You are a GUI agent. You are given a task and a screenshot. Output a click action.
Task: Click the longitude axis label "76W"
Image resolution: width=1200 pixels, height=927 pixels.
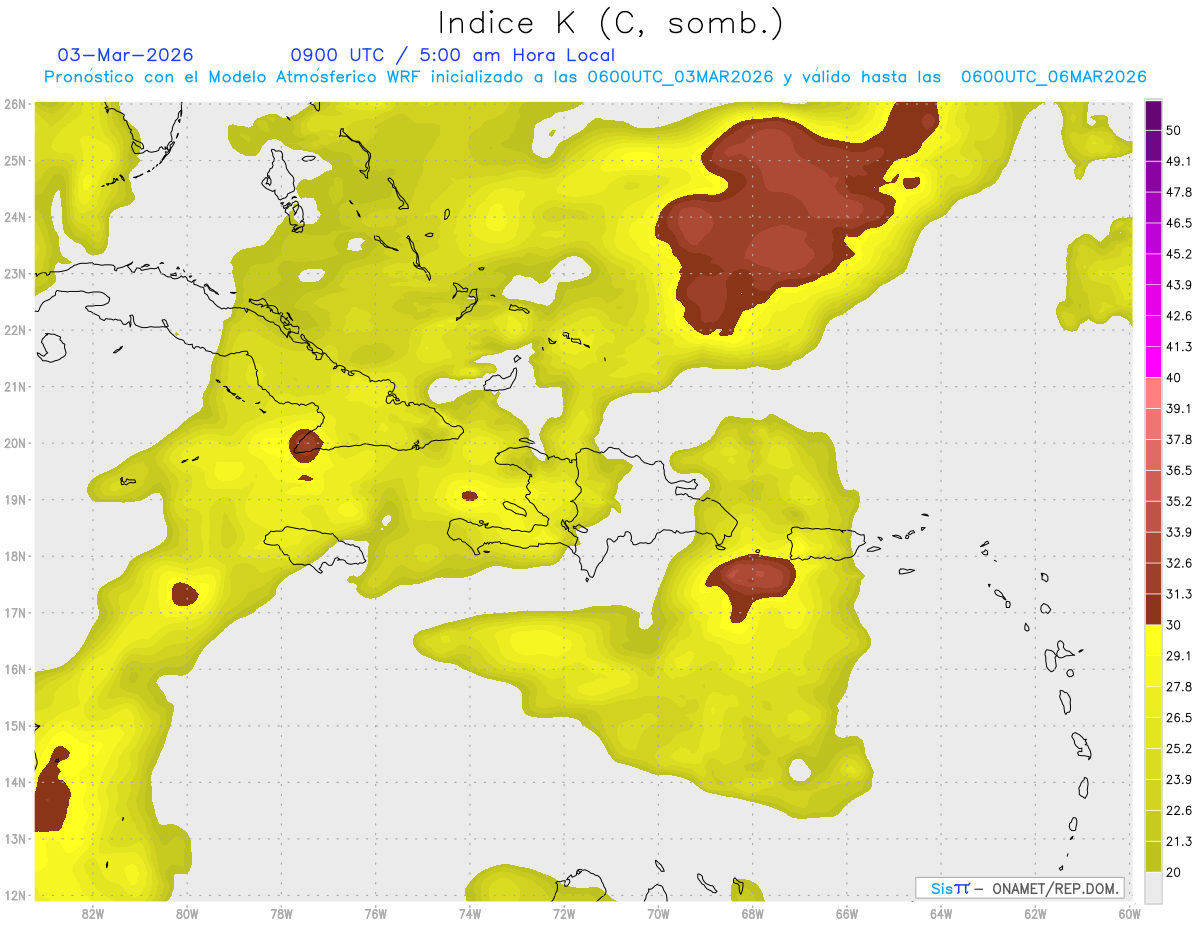click(x=375, y=913)
